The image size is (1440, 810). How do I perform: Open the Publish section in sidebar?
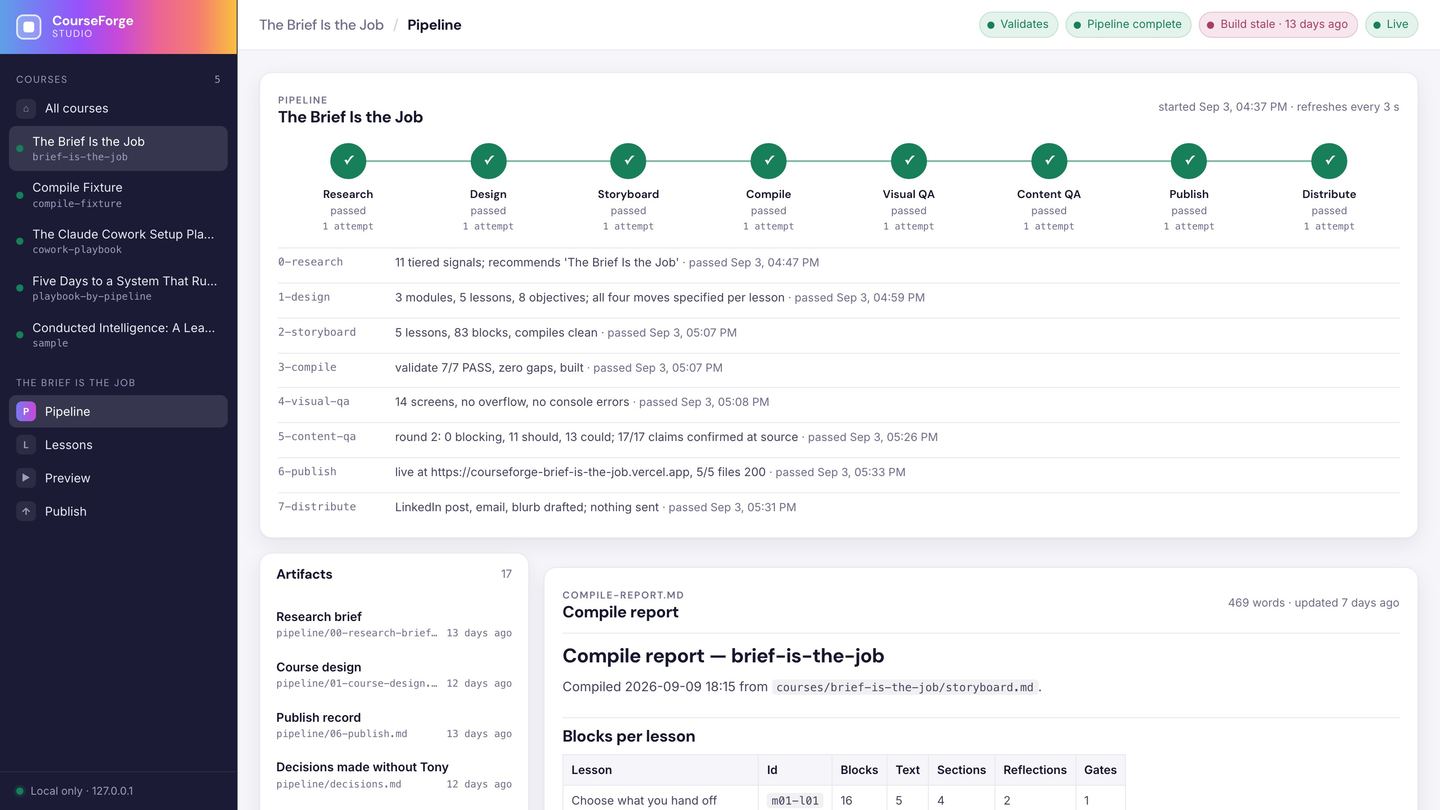(x=118, y=511)
